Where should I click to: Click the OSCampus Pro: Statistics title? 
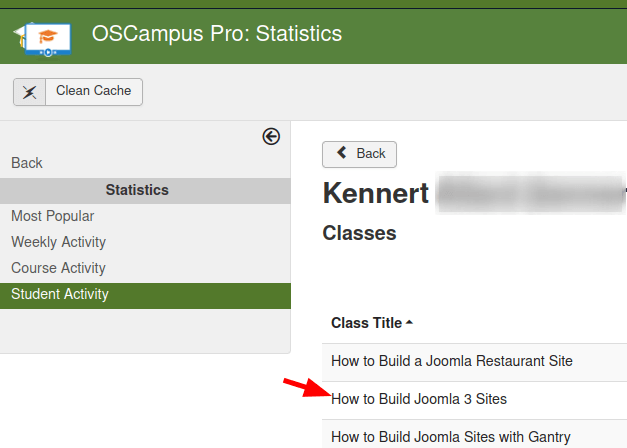tap(217, 33)
